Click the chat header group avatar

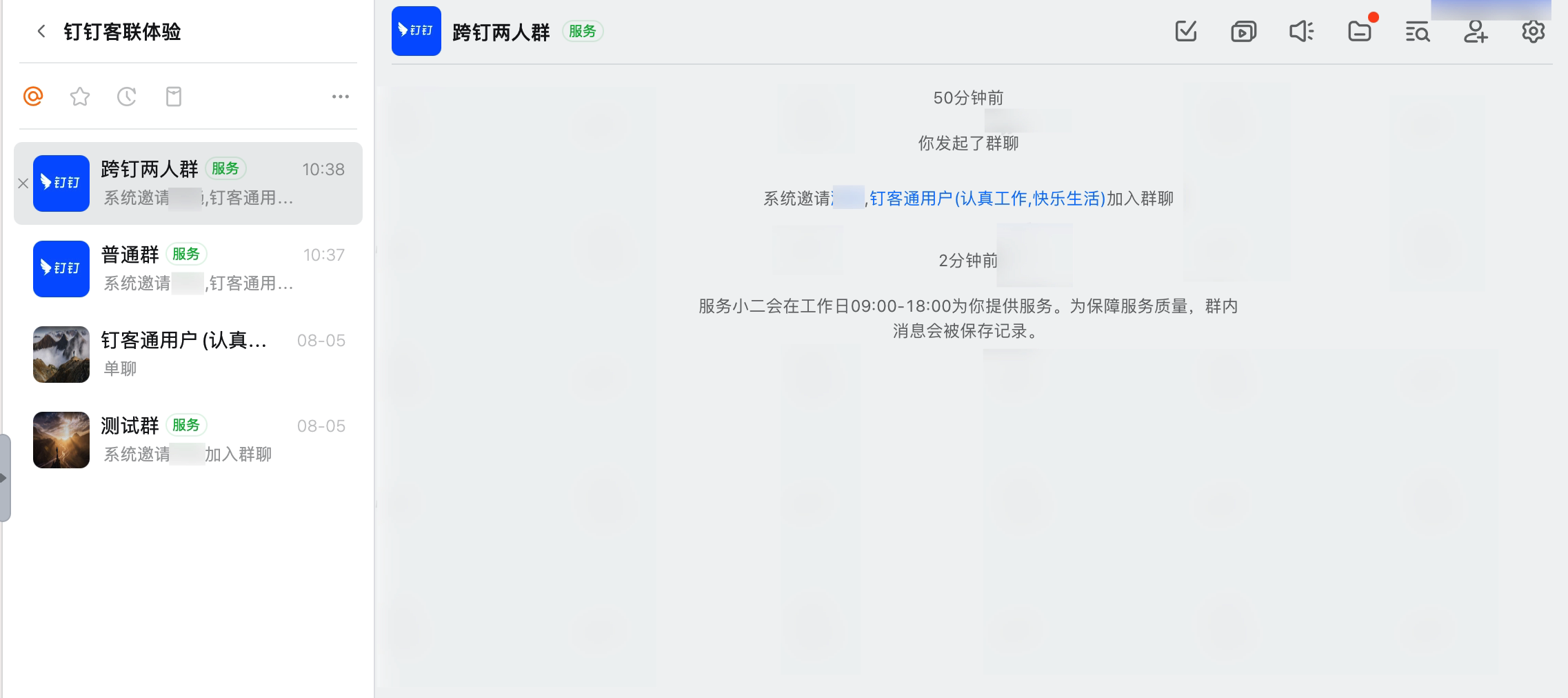416,31
